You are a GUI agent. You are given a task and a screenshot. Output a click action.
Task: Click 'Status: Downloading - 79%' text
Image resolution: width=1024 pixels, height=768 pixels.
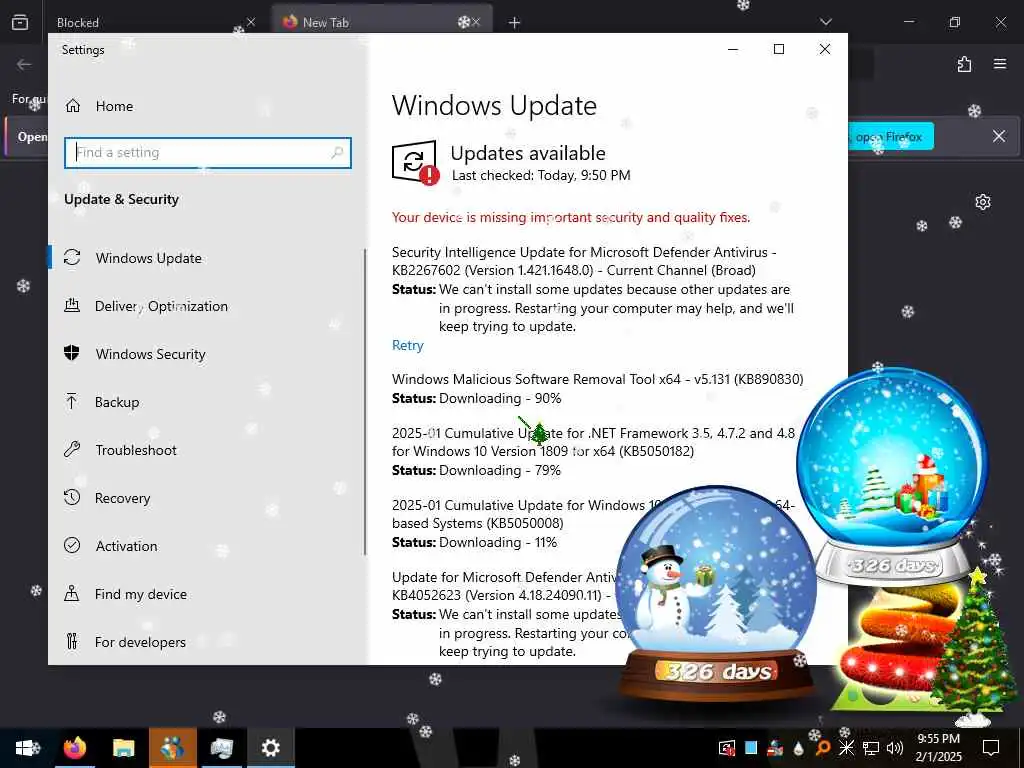(x=476, y=470)
